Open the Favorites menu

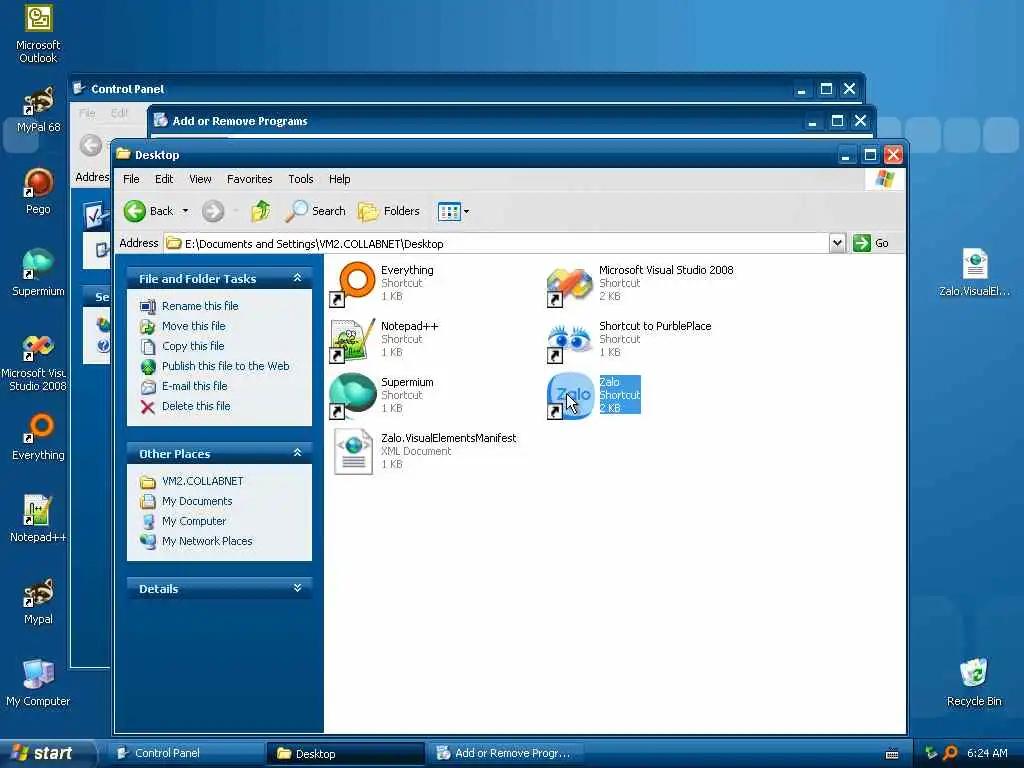(x=249, y=179)
